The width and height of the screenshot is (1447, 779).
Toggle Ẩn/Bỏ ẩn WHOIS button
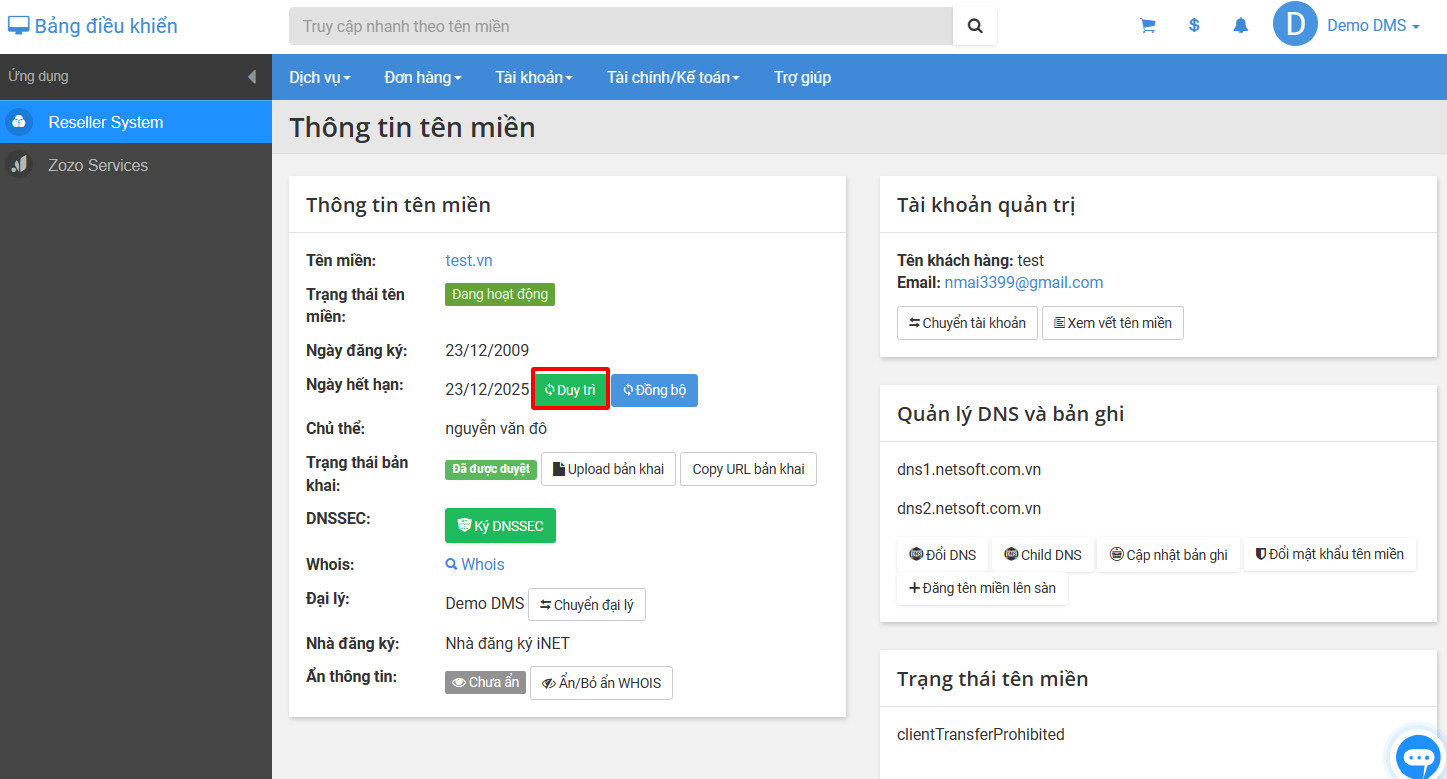click(601, 683)
